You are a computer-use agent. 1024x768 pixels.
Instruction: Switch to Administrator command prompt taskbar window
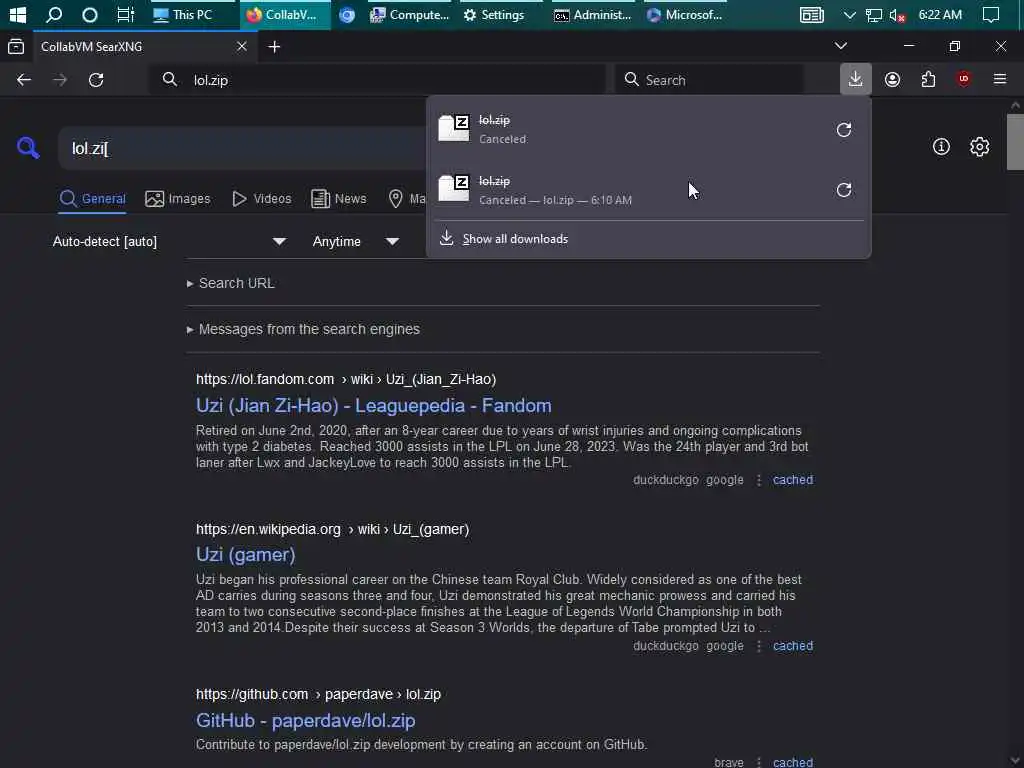pos(592,14)
